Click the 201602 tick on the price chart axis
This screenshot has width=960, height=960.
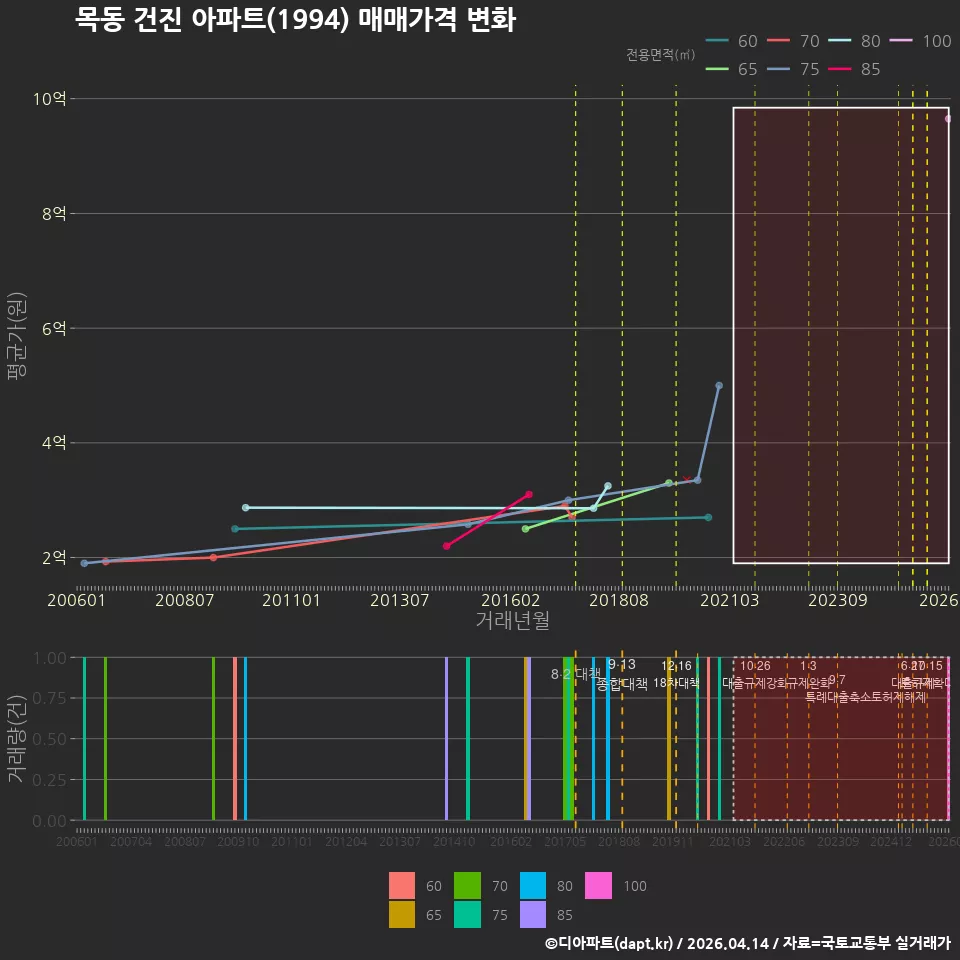(x=511, y=600)
